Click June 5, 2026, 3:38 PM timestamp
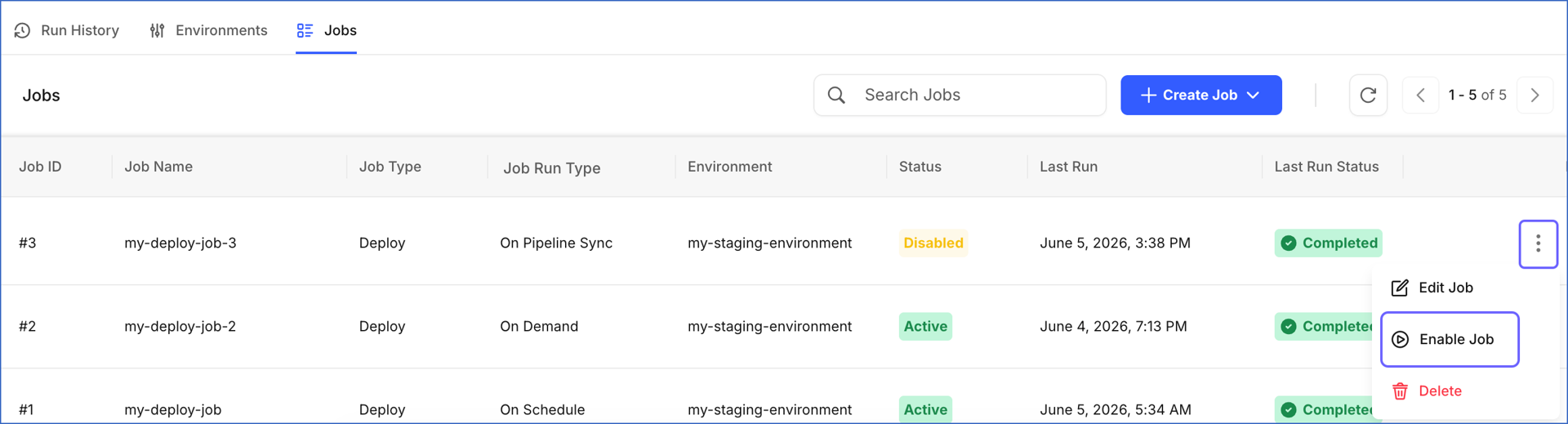The width and height of the screenshot is (1568, 424). click(1115, 243)
